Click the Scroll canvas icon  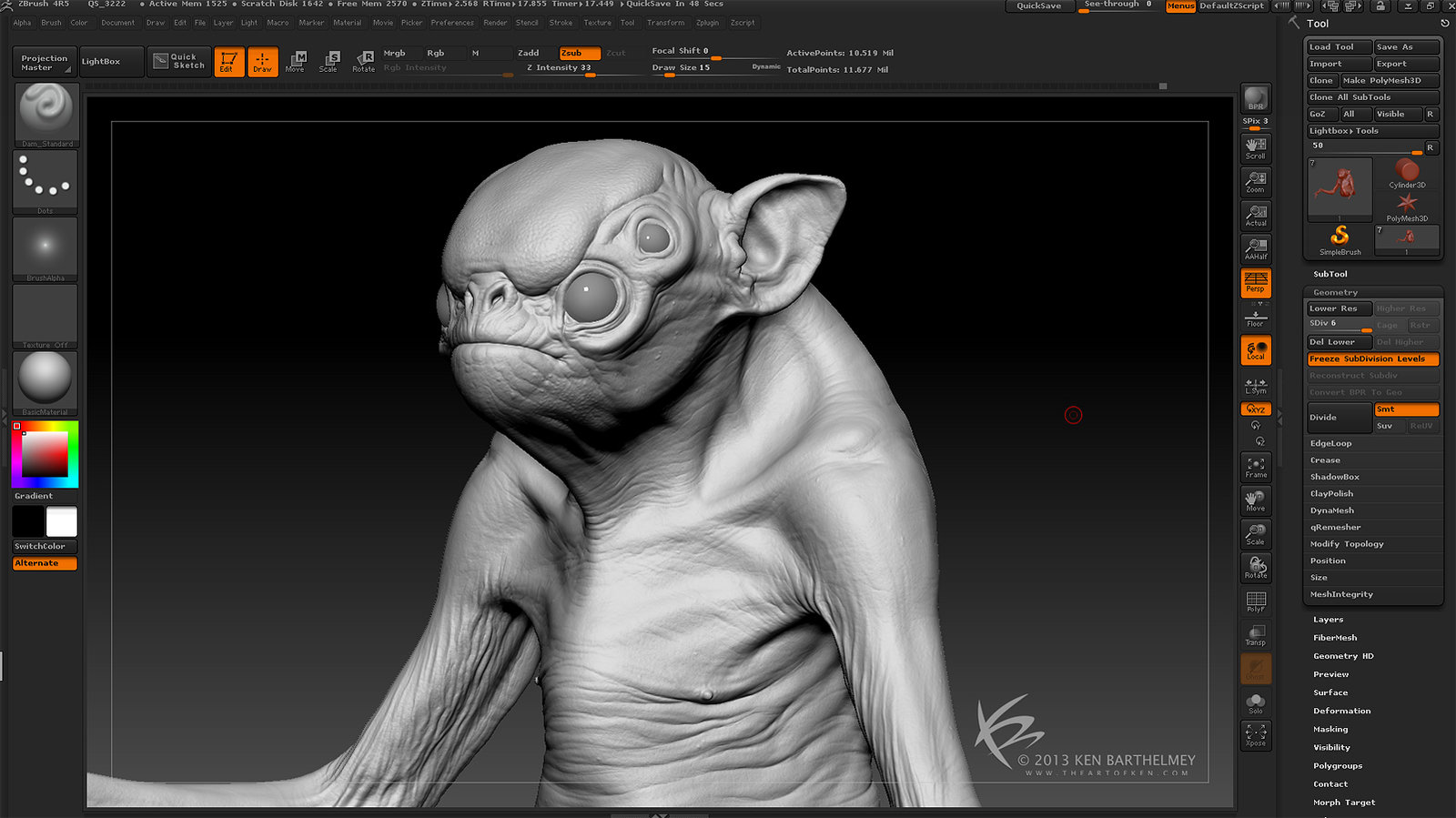click(x=1256, y=149)
